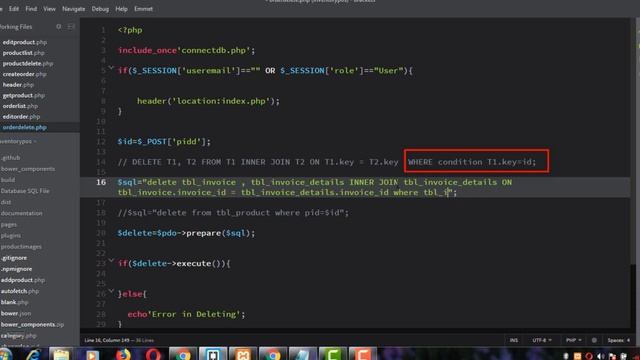Switch to Opera browser on the taskbar
Viewport: 640px width, 360px height.
pyautogui.click(x=153, y=354)
